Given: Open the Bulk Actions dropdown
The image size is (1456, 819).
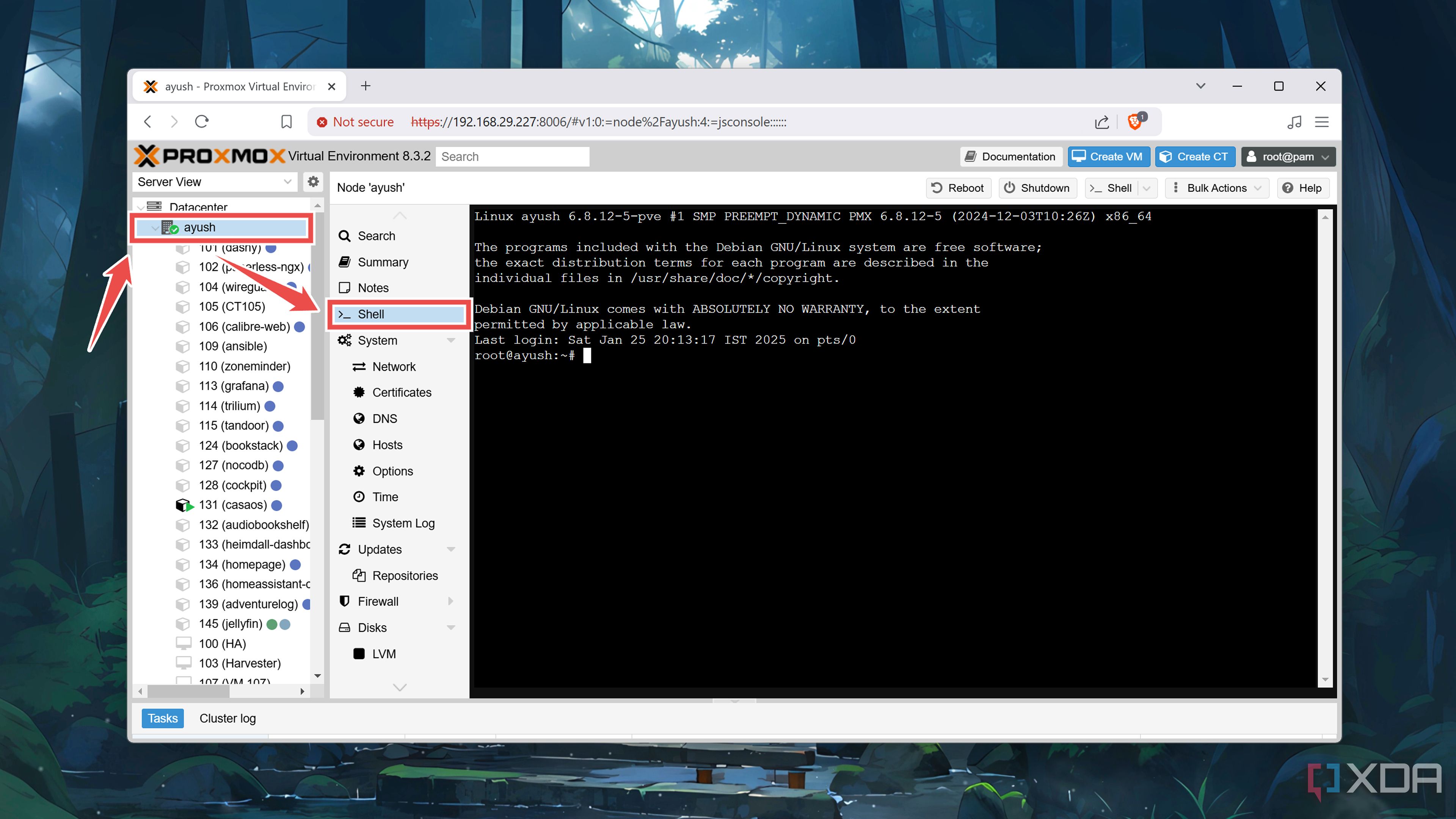Looking at the screenshot, I should (x=1217, y=188).
